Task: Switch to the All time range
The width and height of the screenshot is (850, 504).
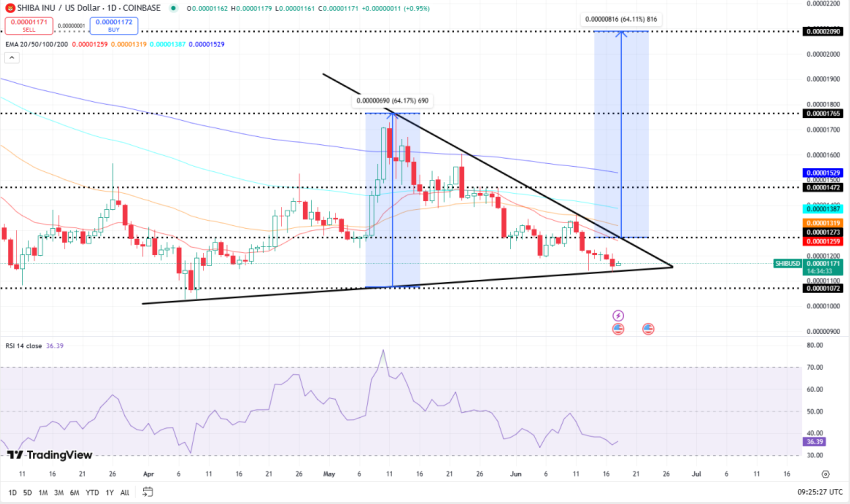Action: point(125,493)
